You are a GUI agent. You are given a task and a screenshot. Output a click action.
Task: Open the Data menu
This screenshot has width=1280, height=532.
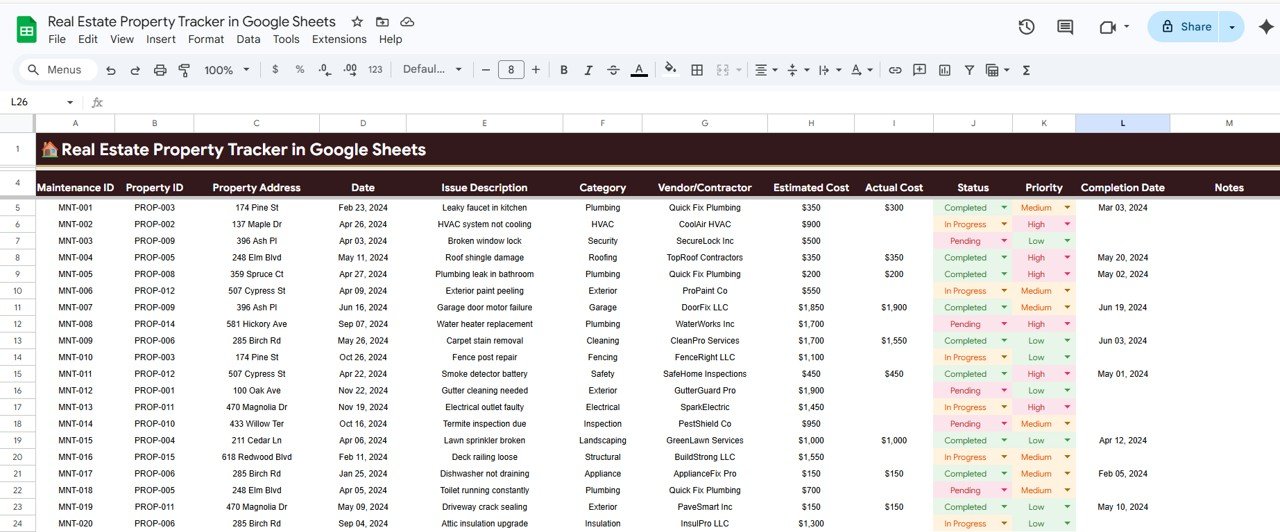click(x=248, y=39)
